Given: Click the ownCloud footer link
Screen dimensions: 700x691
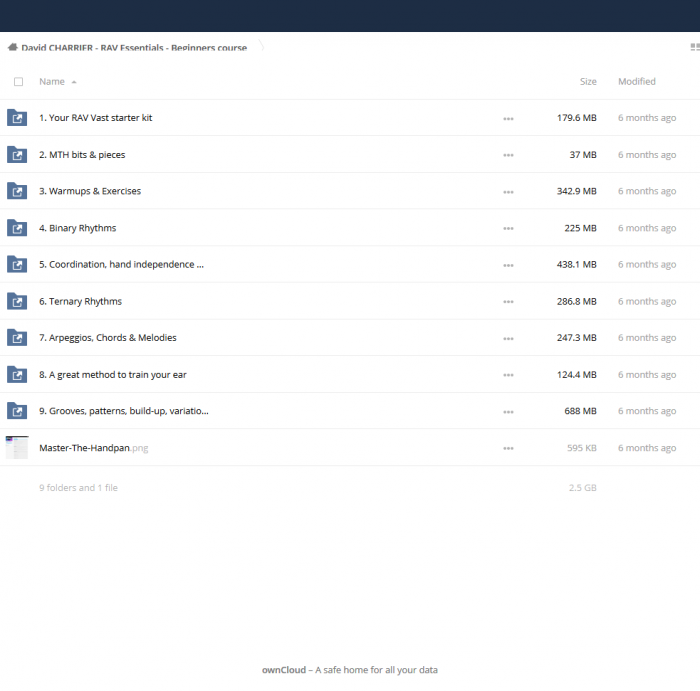Looking at the screenshot, I should 284,670.
